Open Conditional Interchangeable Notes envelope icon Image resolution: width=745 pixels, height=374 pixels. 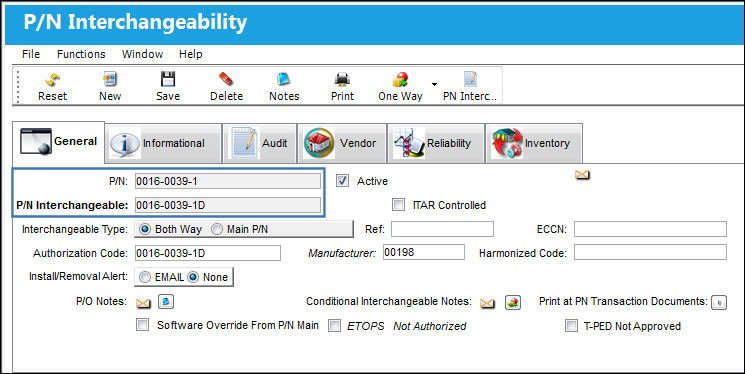[487, 303]
